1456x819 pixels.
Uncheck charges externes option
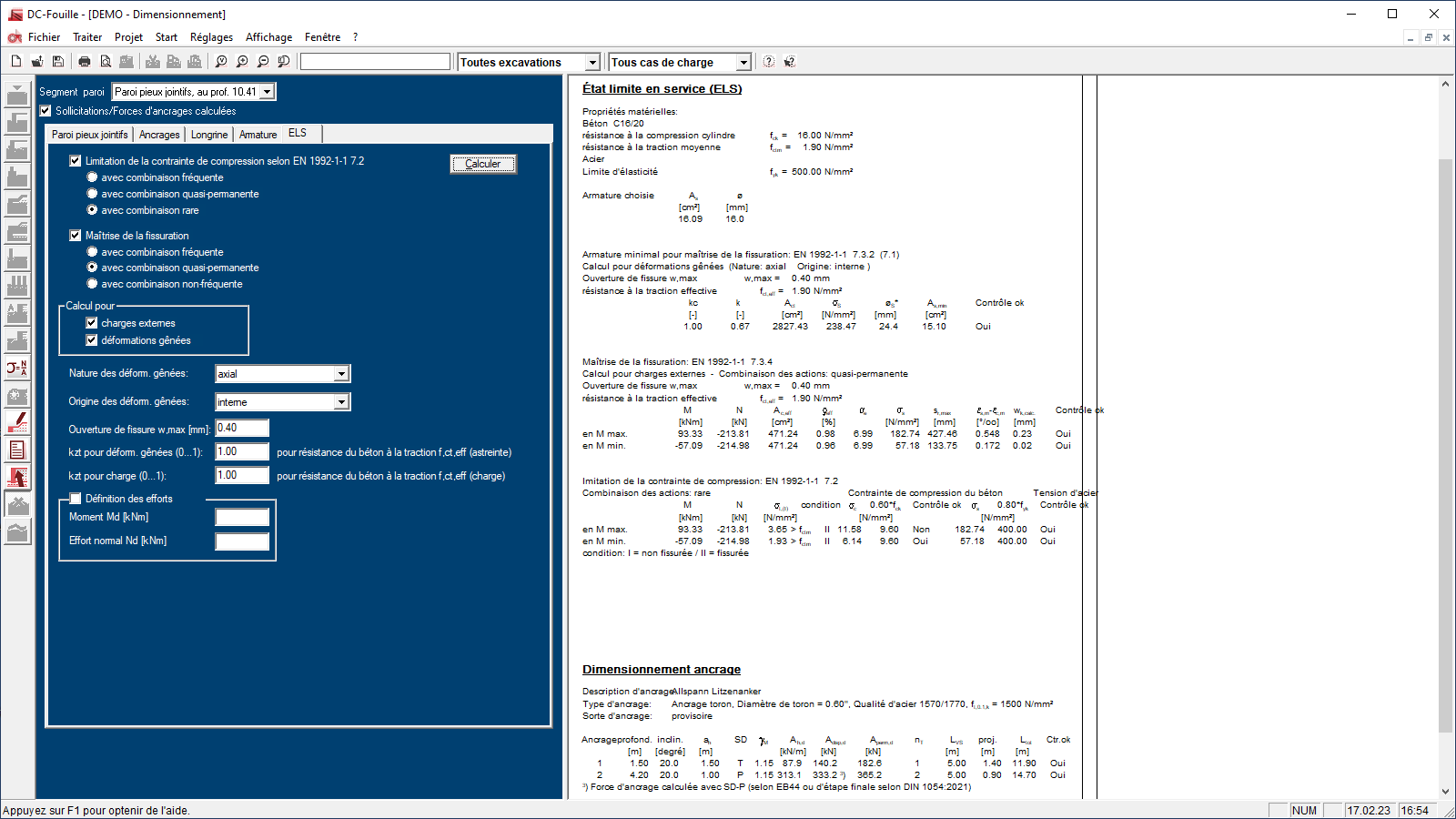[x=92, y=323]
